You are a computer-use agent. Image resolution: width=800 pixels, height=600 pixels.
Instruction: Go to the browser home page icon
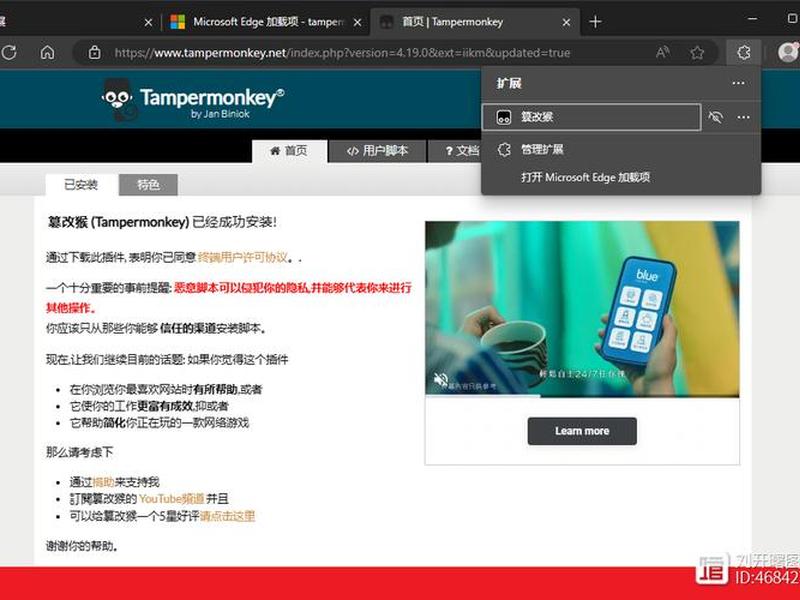[47, 52]
